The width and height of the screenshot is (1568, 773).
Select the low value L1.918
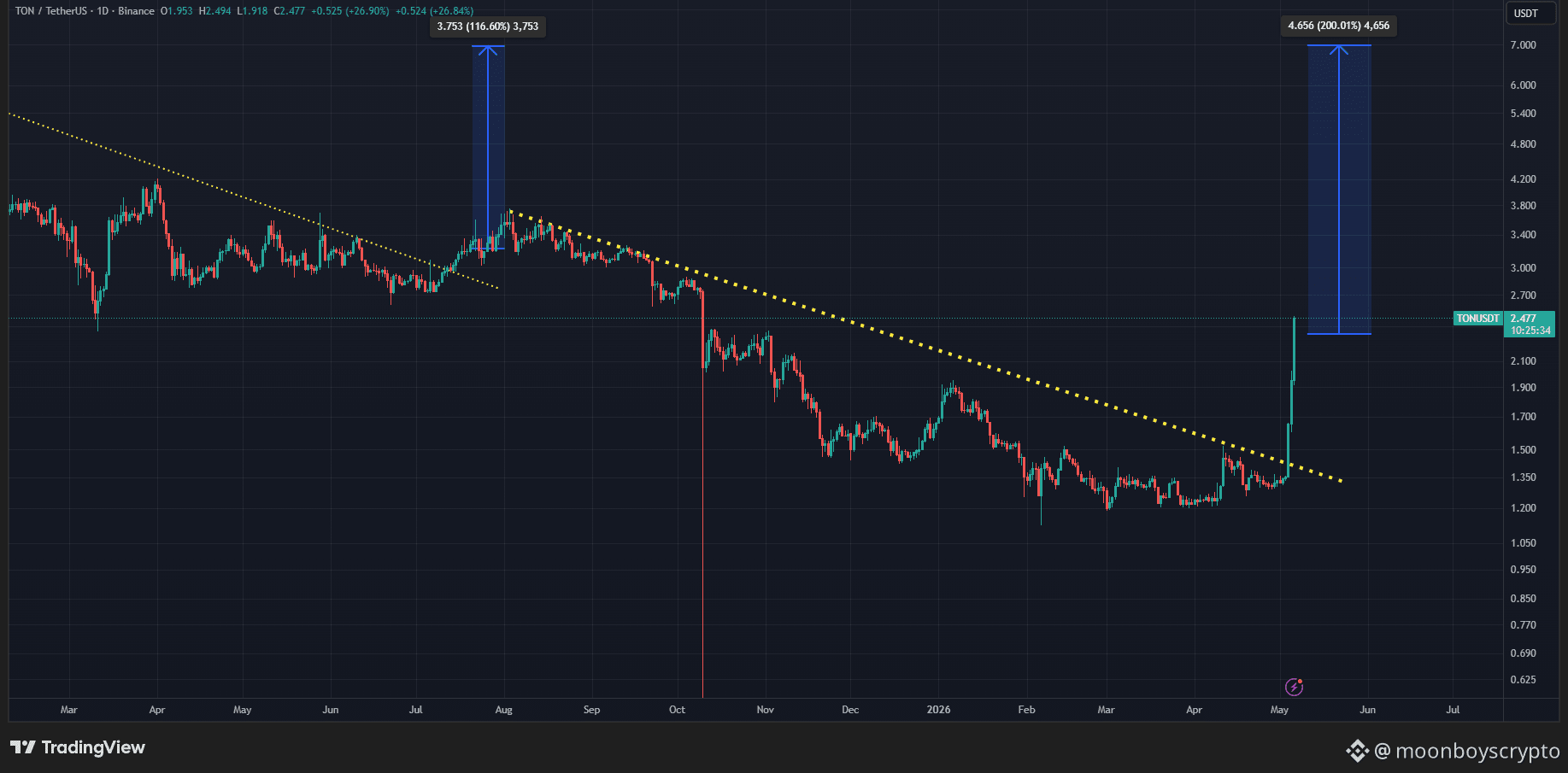pyautogui.click(x=251, y=11)
